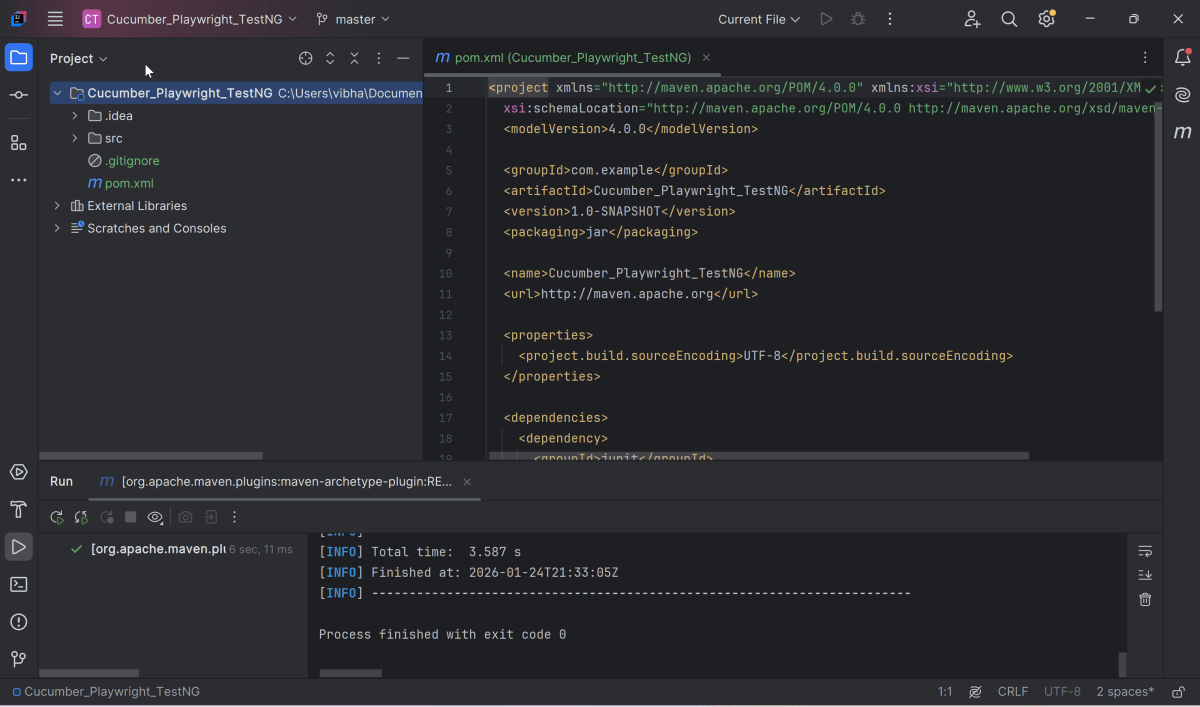The image size is (1200, 707).
Task: Click Select Opened File target icon
Action: [x=306, y=59]
